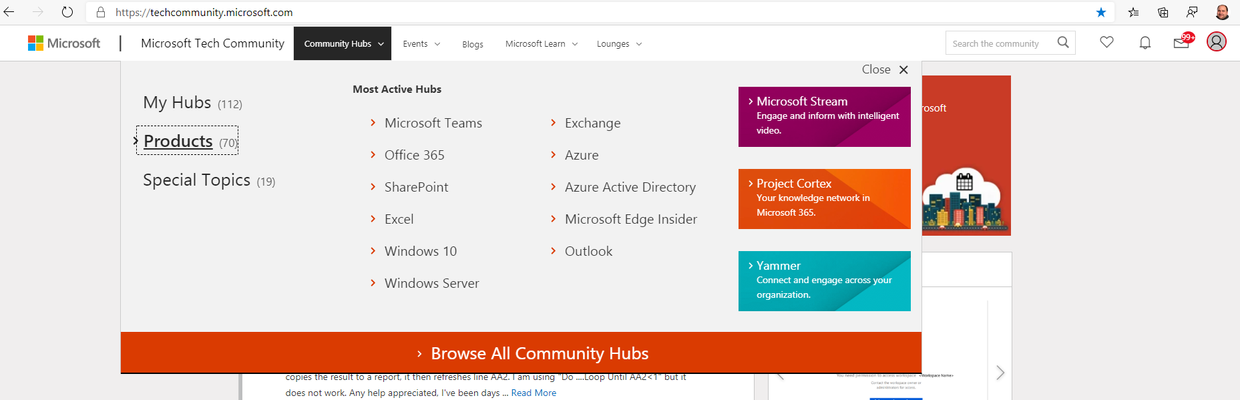Go to Microsoft Tech Community home

(x=212, y=44)
